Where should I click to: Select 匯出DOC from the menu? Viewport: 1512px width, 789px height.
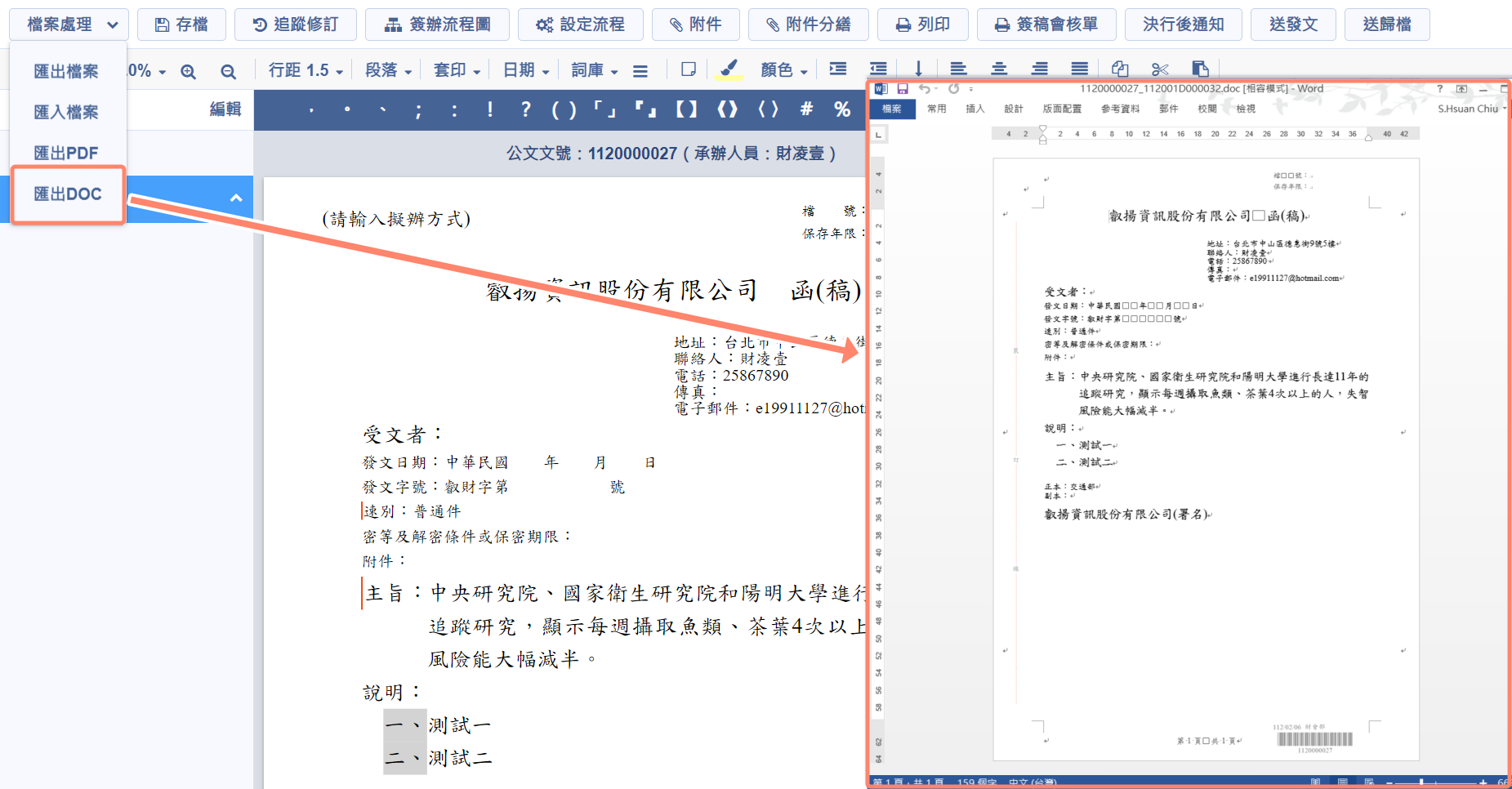(68, 194)
